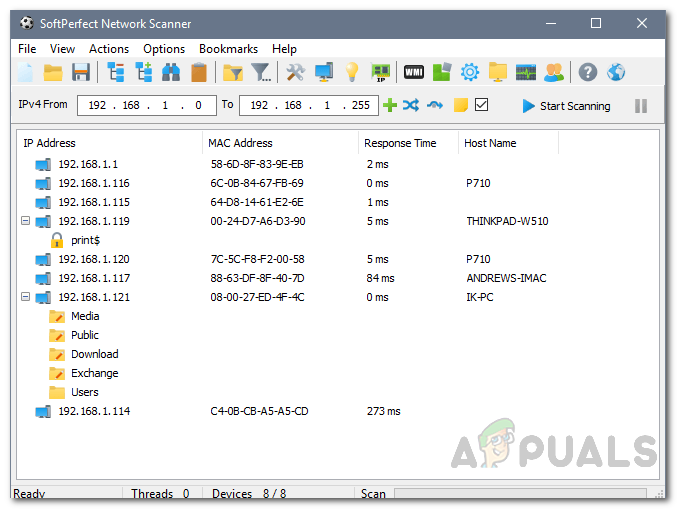Screen dimensions: 677x509
Task: Save results with floppy disk icon
Action: point(80,72)
